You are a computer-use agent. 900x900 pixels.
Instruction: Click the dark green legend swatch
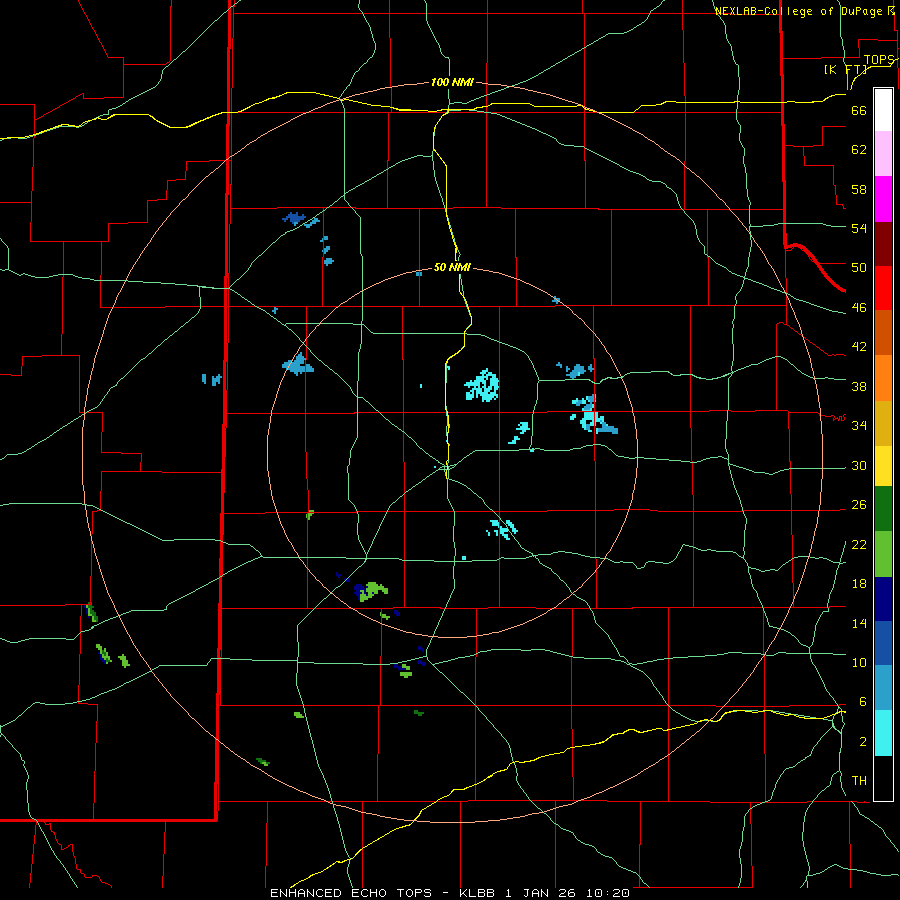(x=883, y=509)
